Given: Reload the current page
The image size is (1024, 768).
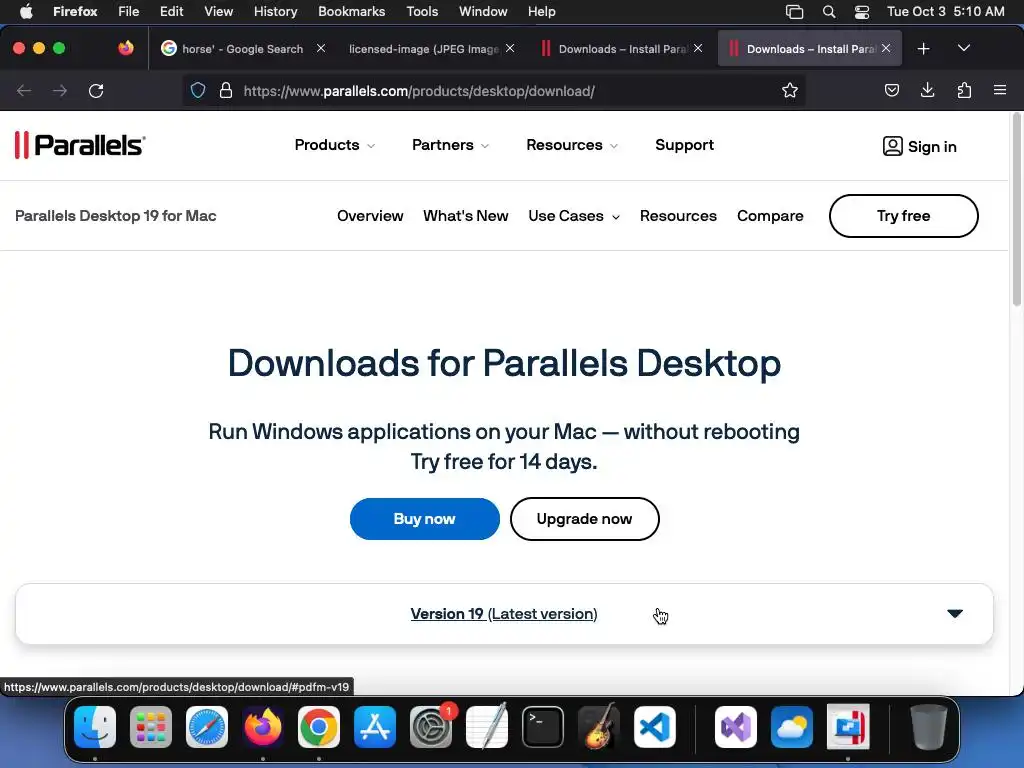Looking at the screenshot, I should tap(96, 91).
